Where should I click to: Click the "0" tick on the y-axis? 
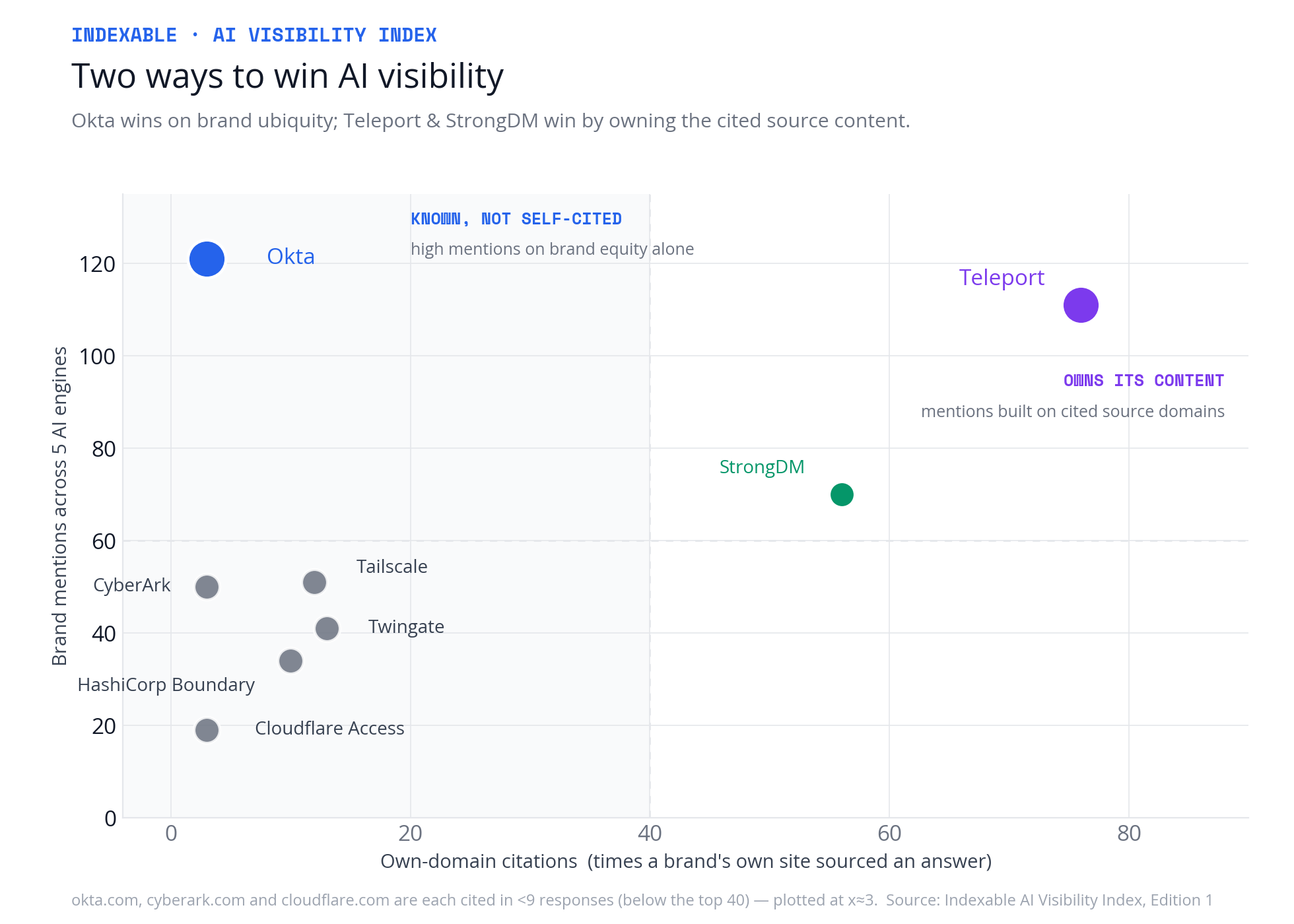[110, 818]
